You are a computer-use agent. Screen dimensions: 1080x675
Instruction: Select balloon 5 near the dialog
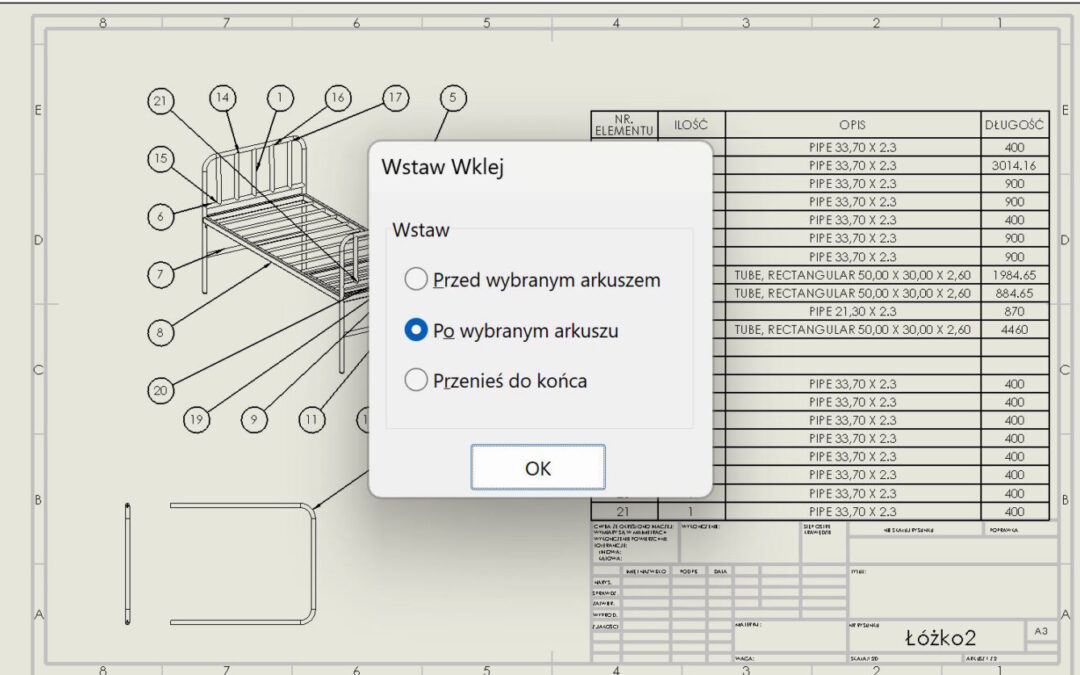[453, 97]
